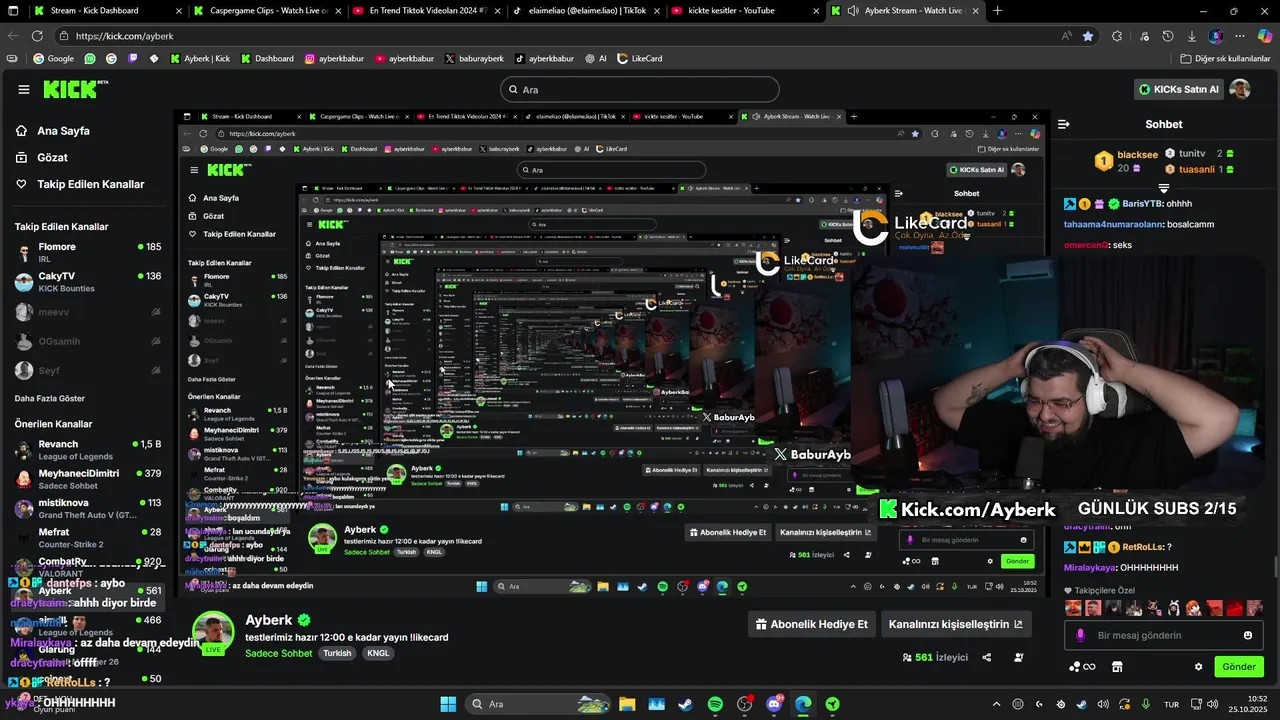
Task: Open the emoji picker in chat
Action: [1248, 635]
